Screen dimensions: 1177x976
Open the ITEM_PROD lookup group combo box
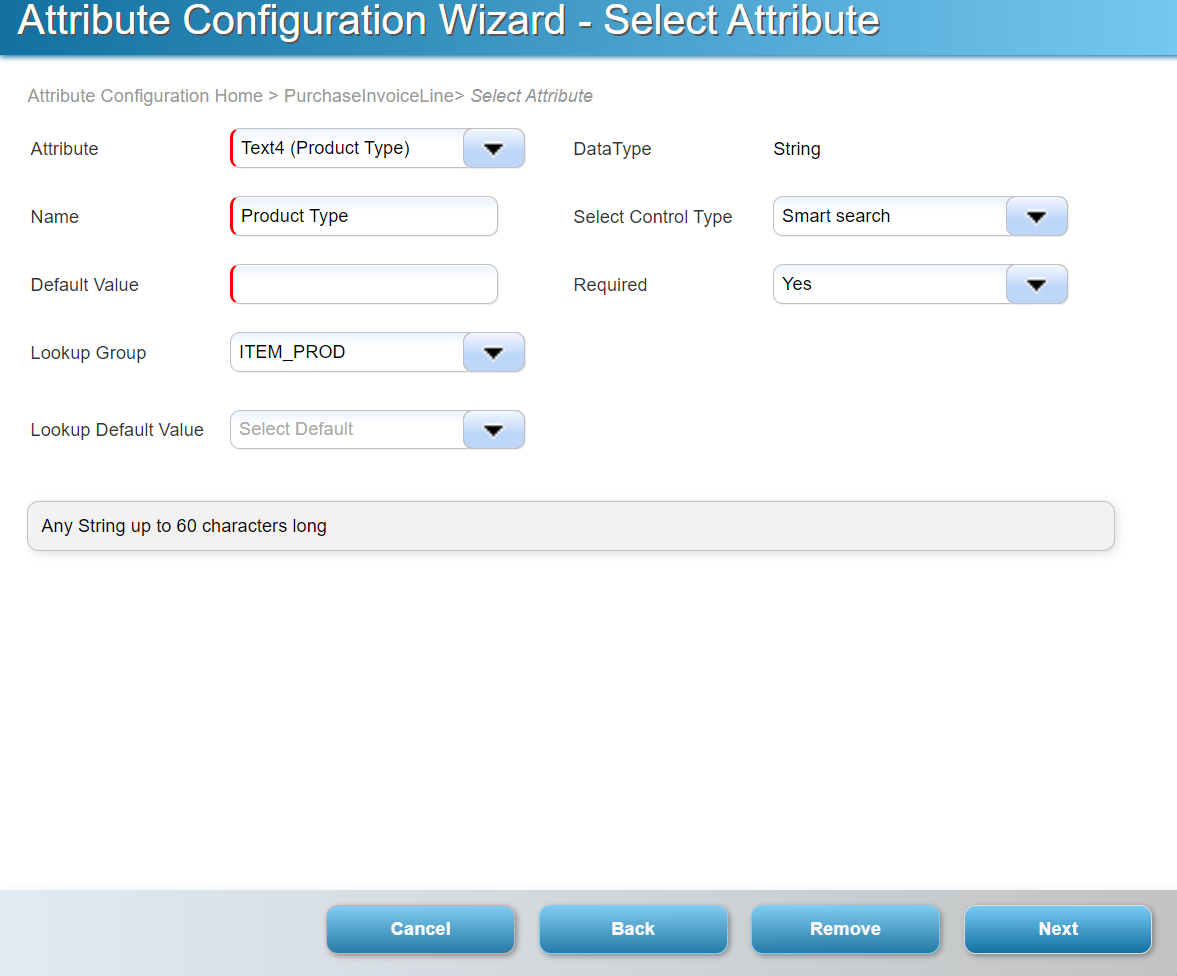tap(348, 352)
